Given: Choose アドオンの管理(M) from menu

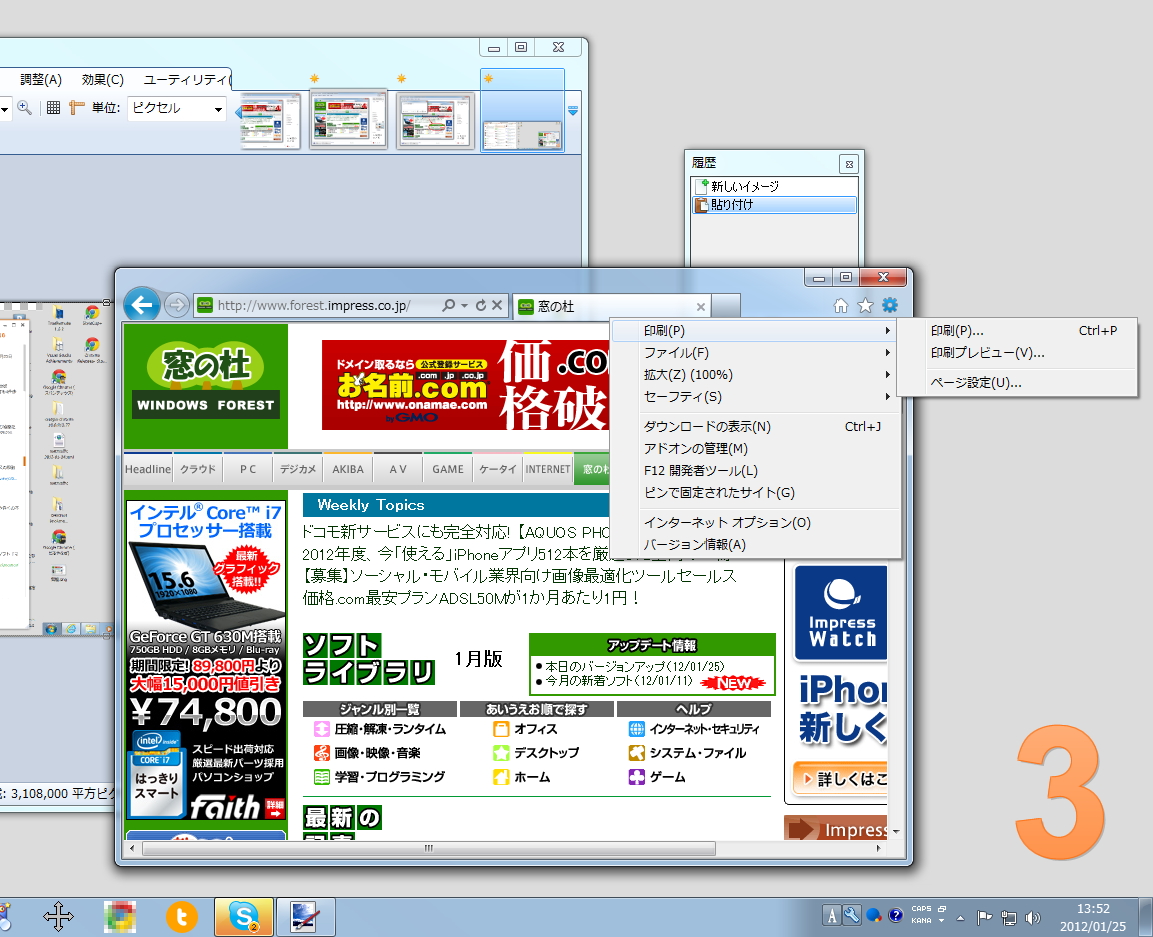Looking at the screenshot, I should click(756, 449).
